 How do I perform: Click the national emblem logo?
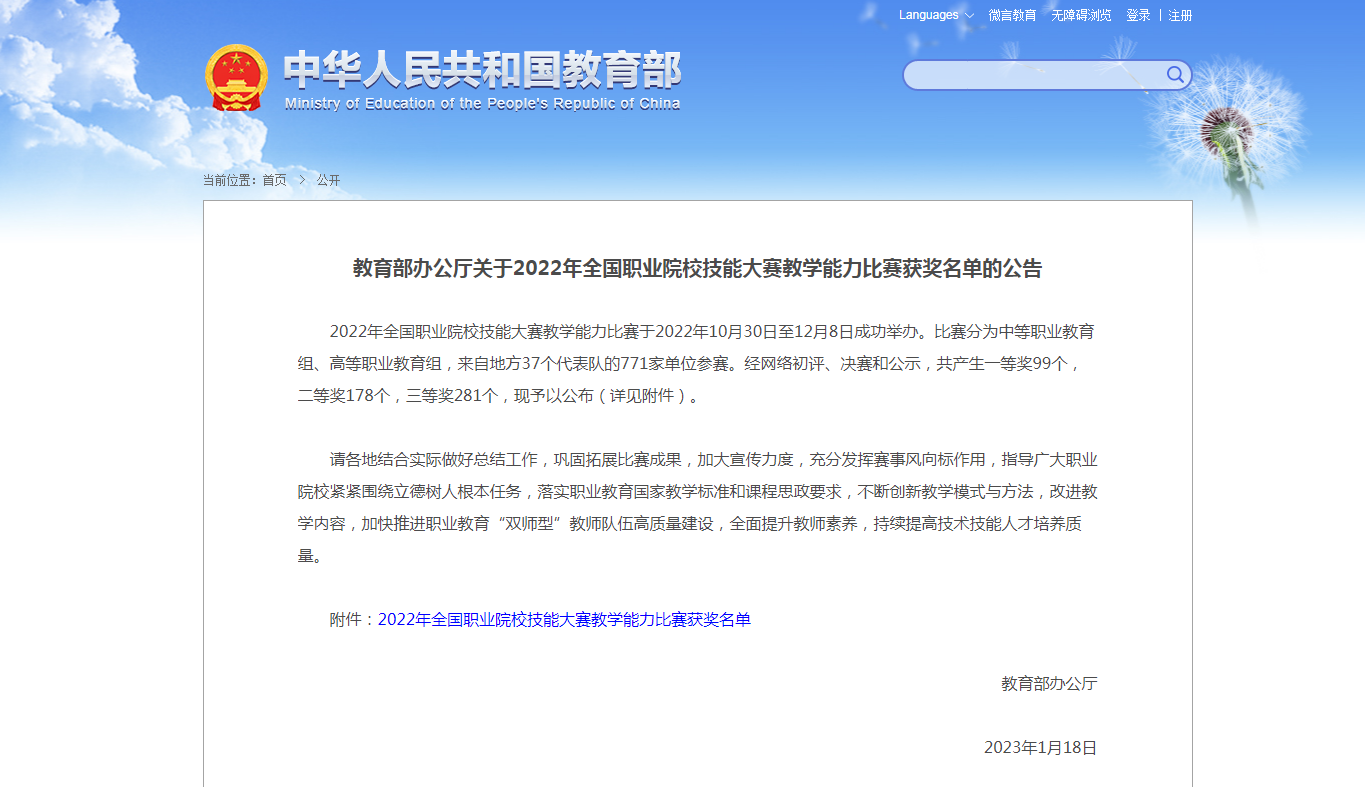[236, 78]
